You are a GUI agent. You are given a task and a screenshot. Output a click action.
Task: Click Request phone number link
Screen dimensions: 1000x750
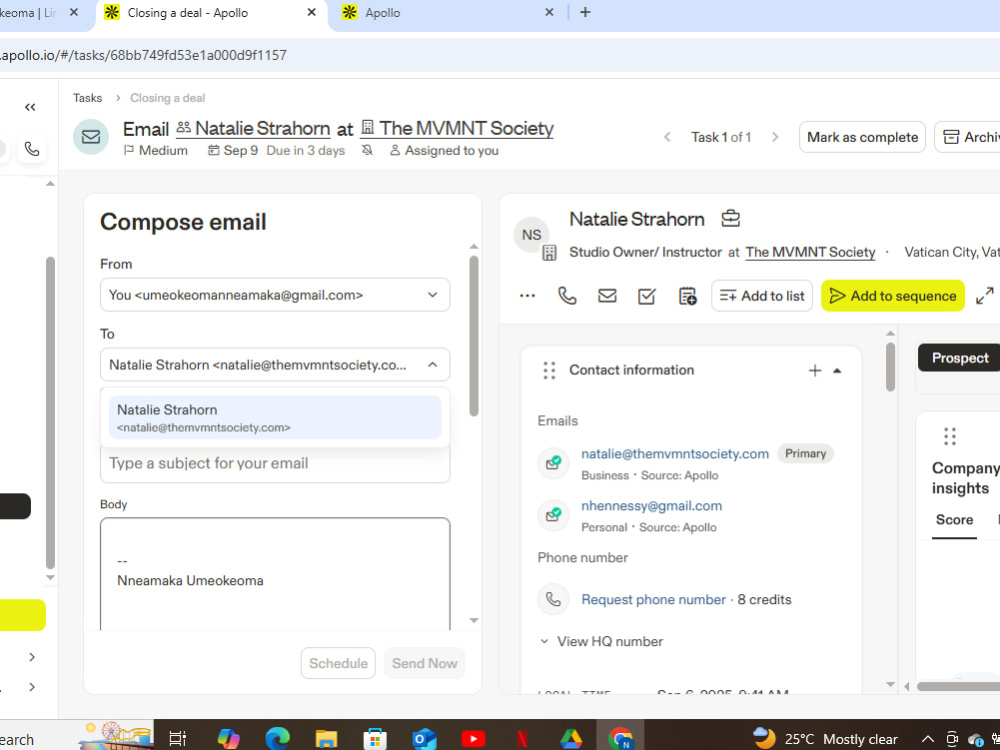click(653, 599)
